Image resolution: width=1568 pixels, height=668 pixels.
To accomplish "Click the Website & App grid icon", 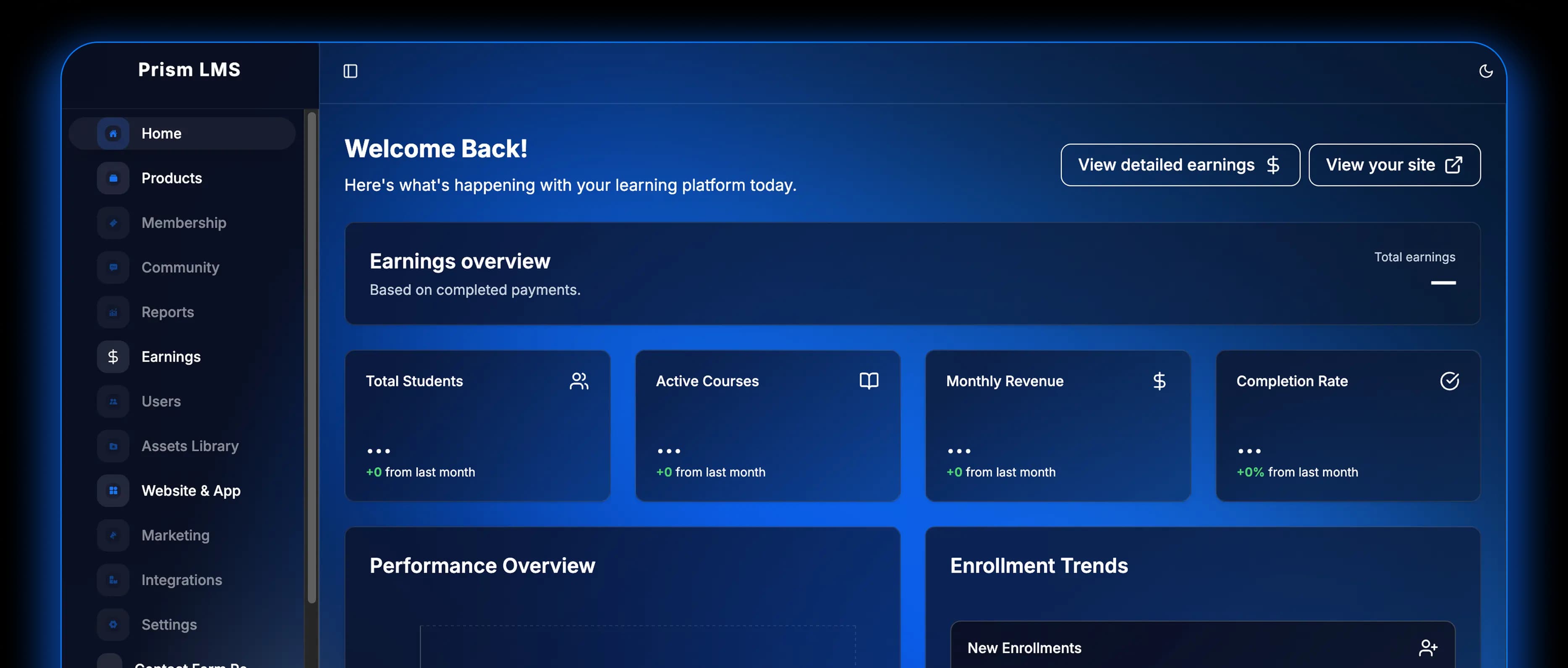I will point(113,491).
